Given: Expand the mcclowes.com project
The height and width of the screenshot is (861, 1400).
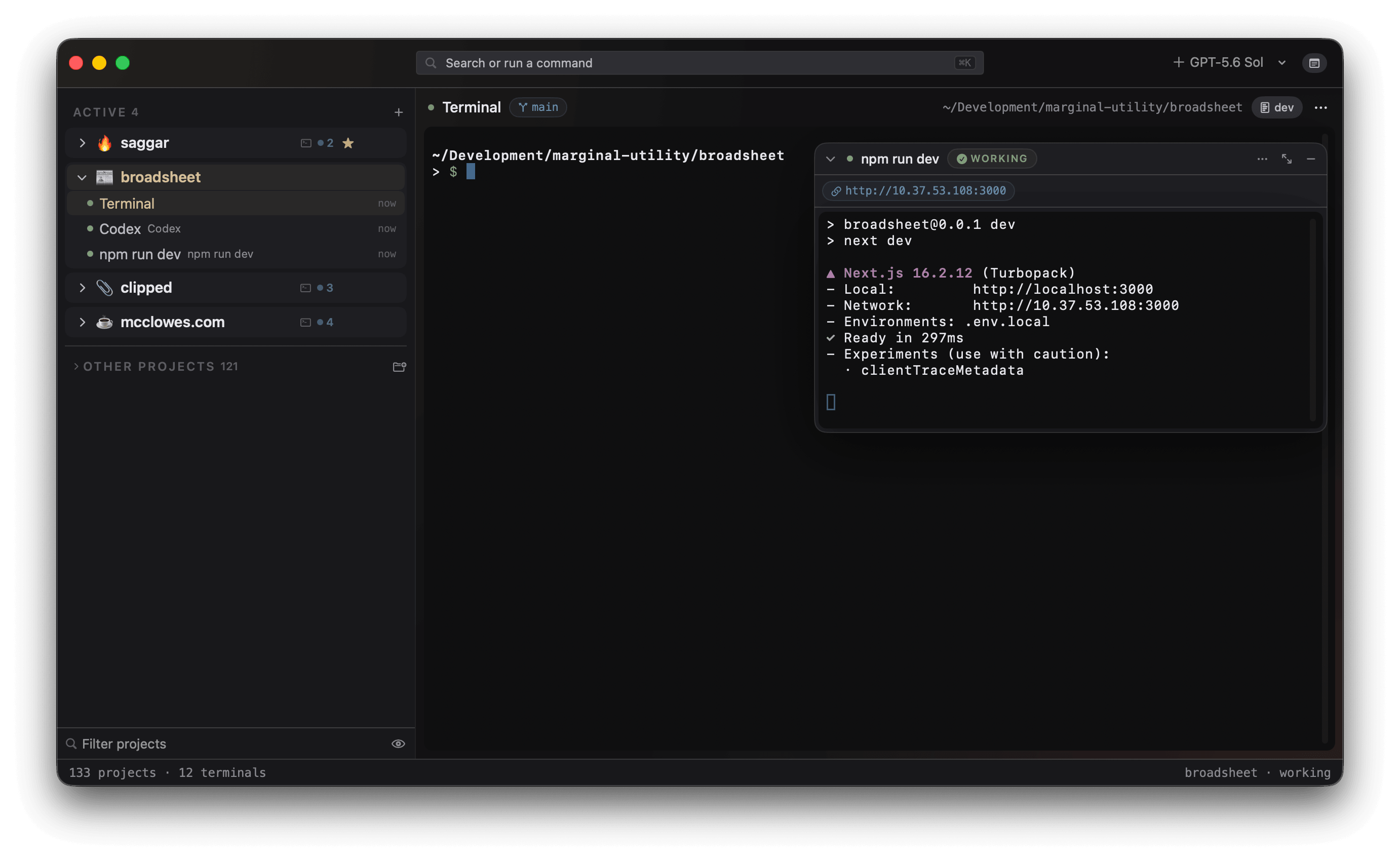Looking at the screenshot, I should coord(82,322).
